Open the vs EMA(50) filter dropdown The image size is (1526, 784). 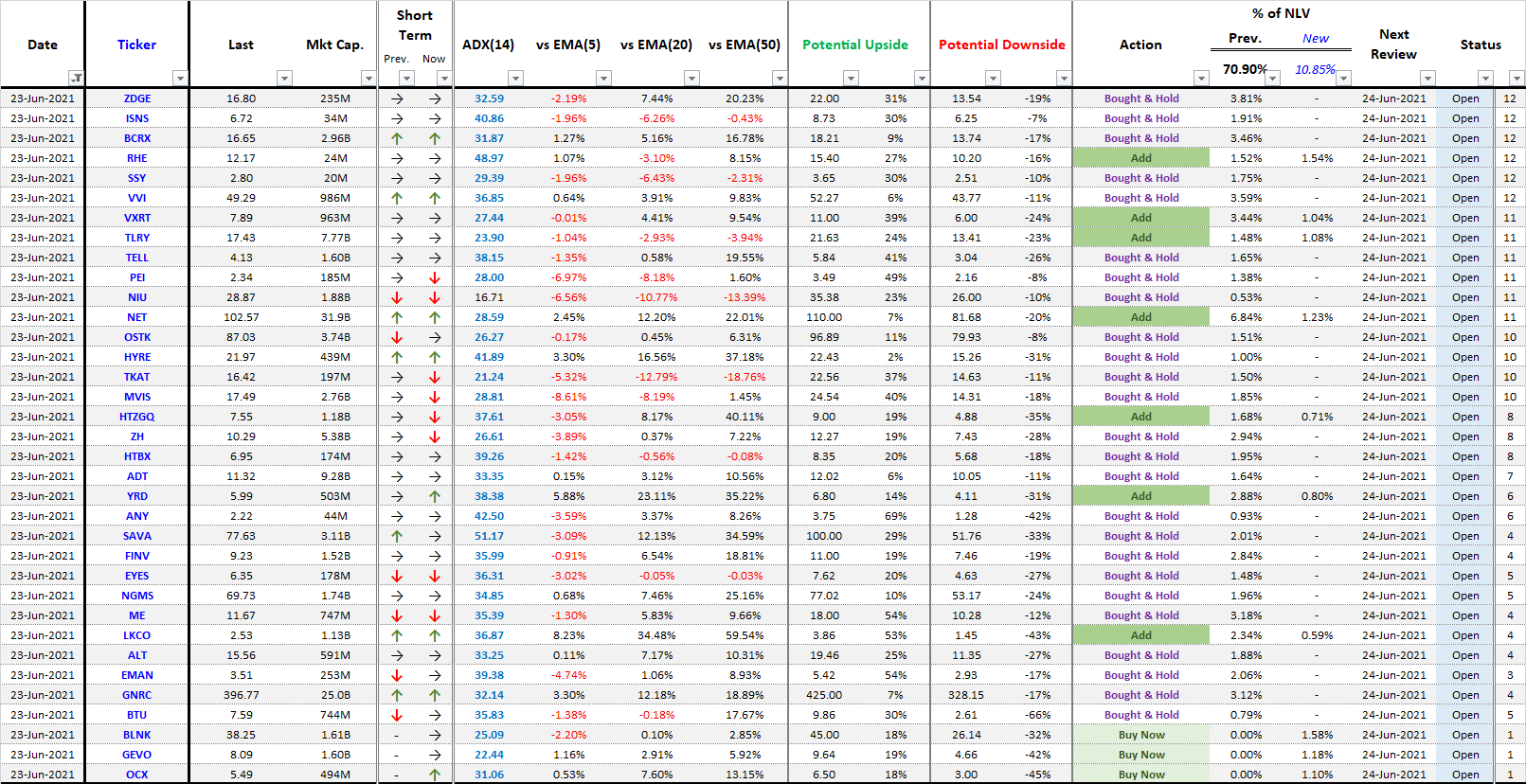tap(779, 78)
